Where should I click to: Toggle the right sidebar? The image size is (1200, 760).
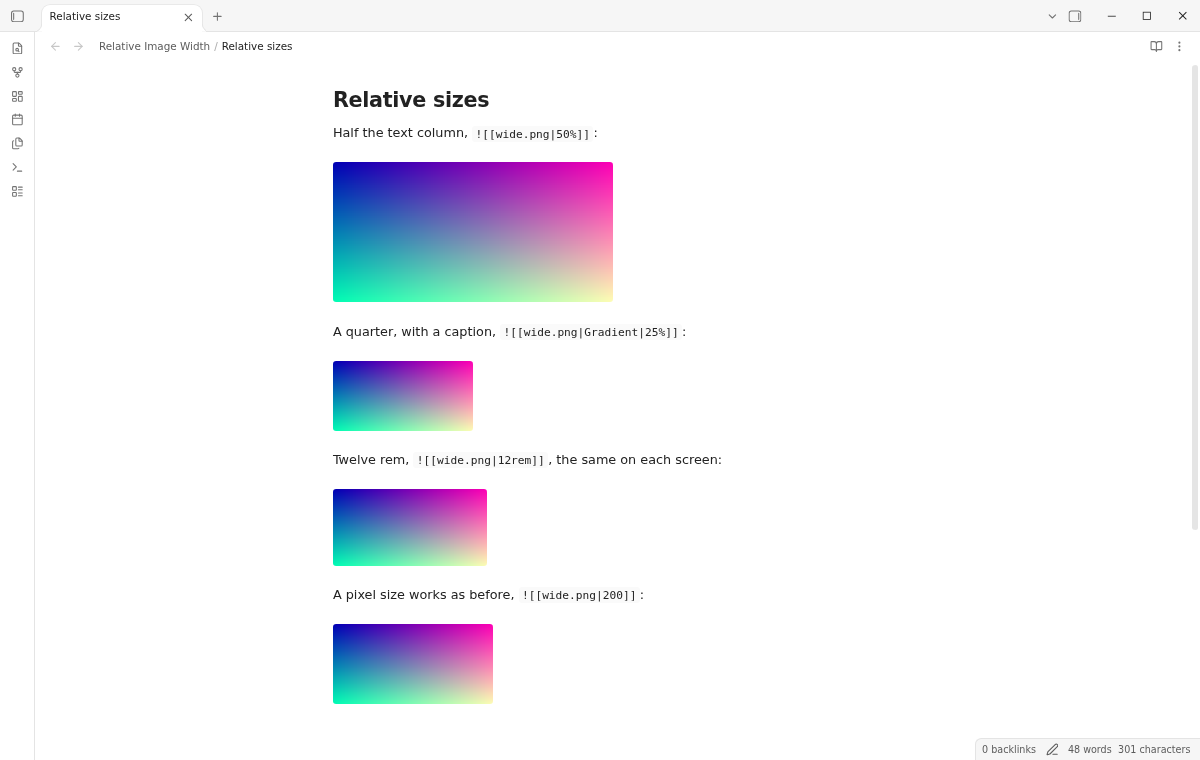click(1075, 16)
